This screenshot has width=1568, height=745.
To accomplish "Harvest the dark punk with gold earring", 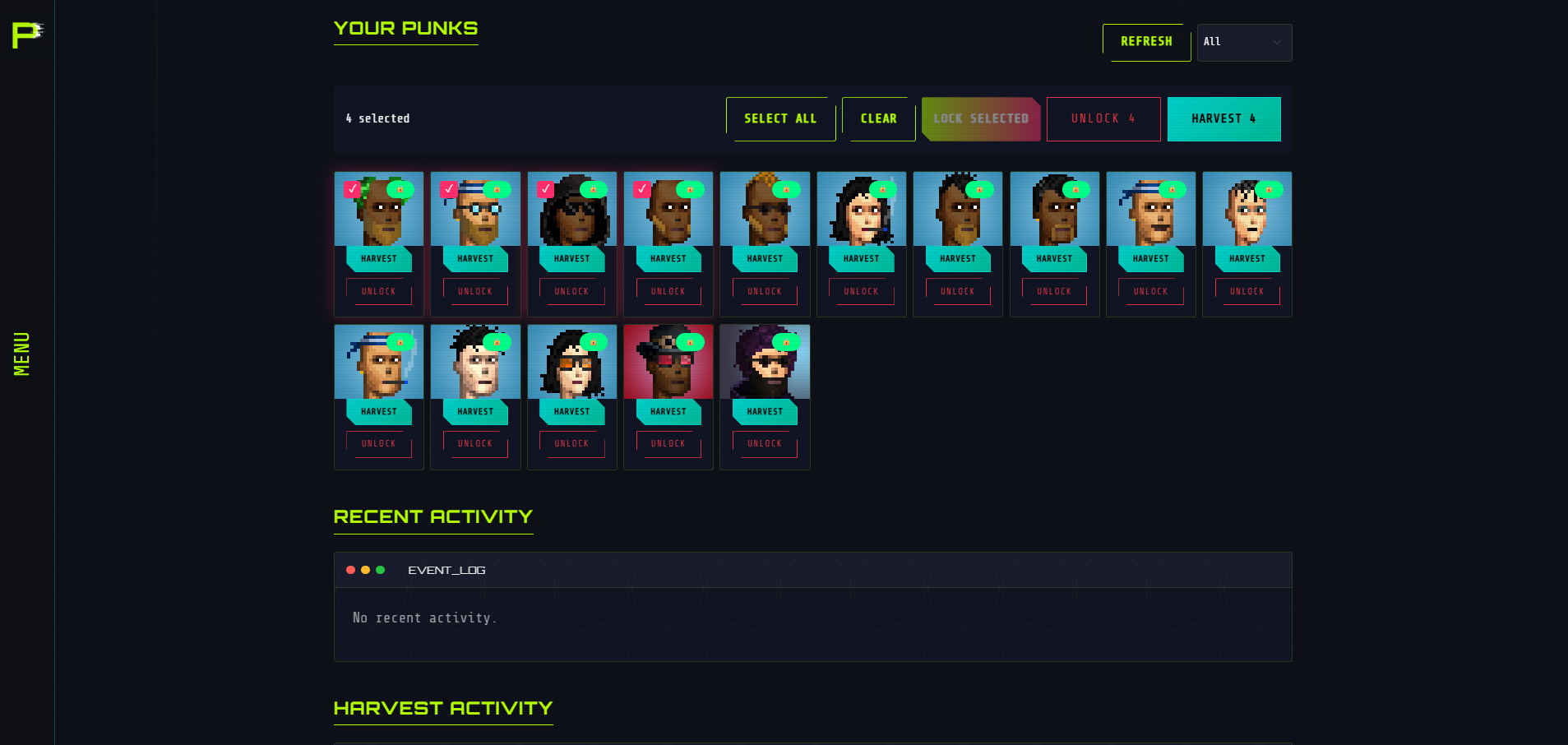I will (x=1054, y=259).
